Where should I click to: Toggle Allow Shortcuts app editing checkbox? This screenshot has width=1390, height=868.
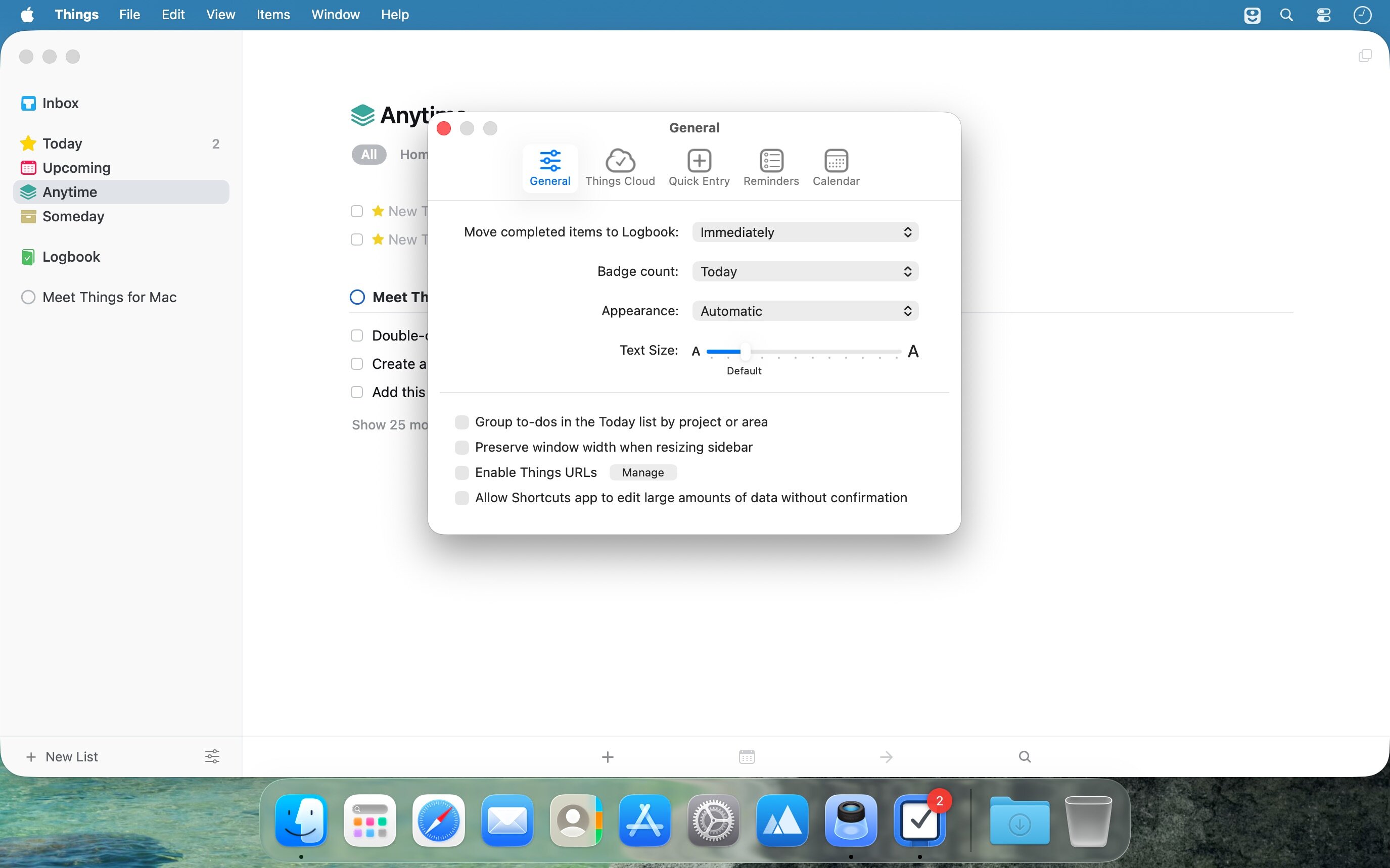coord(461,498)
